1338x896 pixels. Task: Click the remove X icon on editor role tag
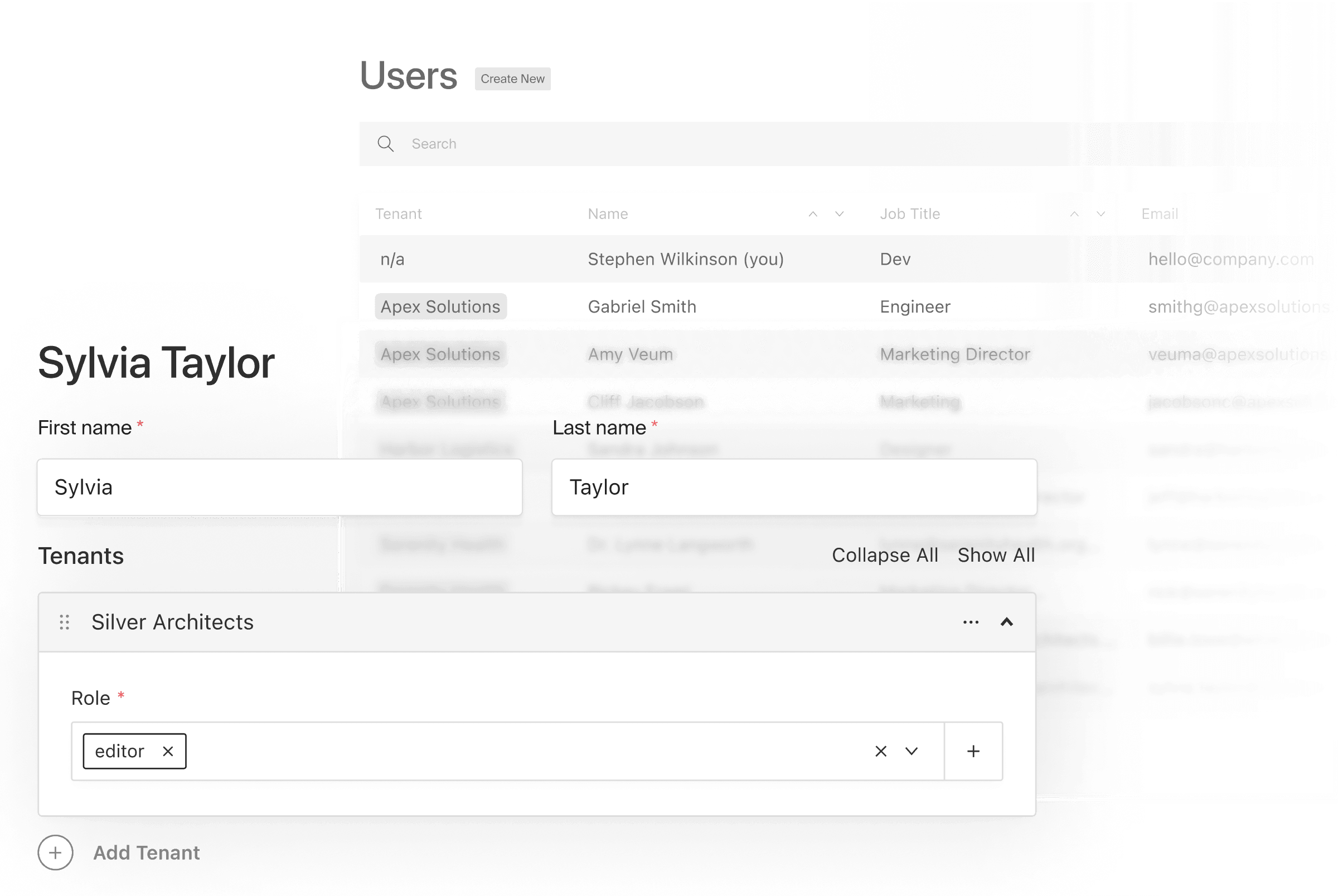click(x=167, y=751)
